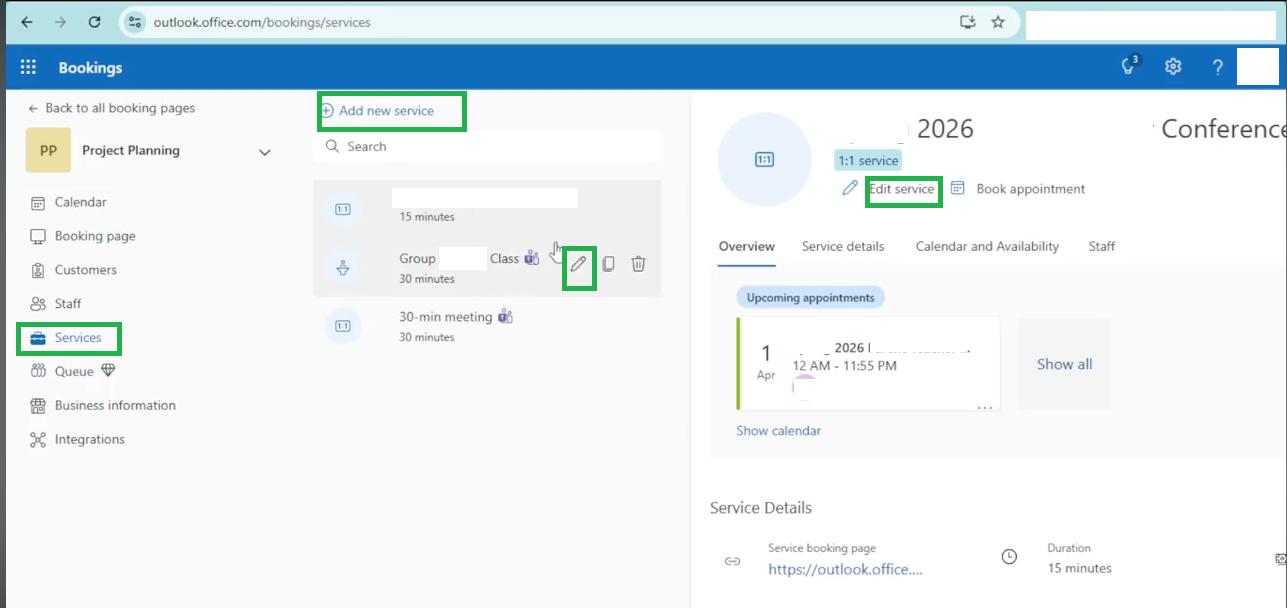Click the install app icon in address bar
Screen dimensions: 1287x608
[x=966, y=22]
